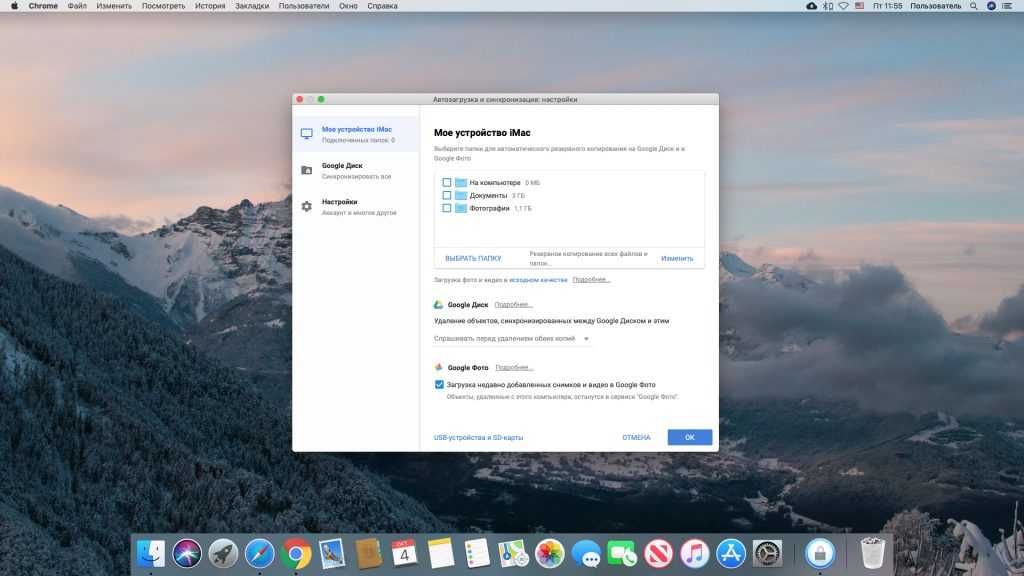The image size is (1024, 576).
Task: Select the My iMac device monitor icon
Action: pos(307,134)
